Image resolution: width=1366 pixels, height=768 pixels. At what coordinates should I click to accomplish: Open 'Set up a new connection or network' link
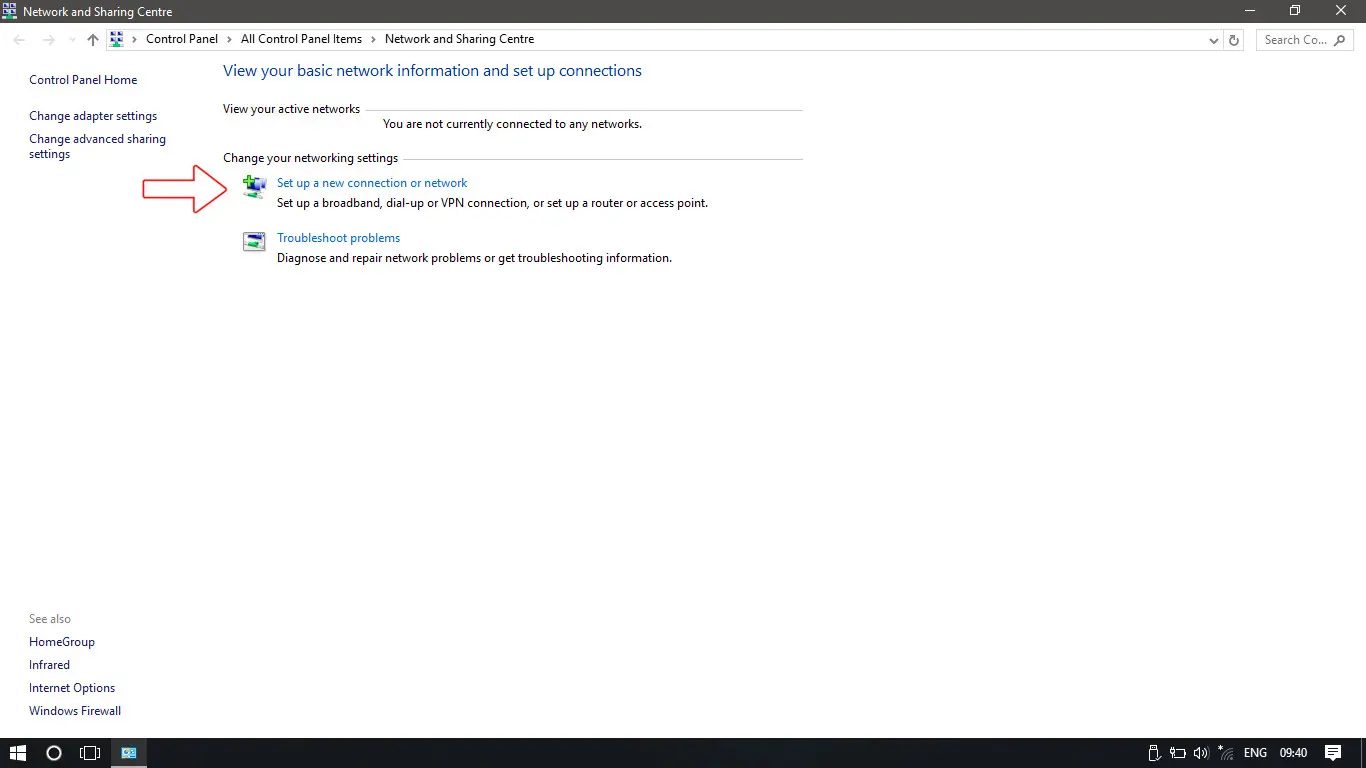(x=372, y=183)
